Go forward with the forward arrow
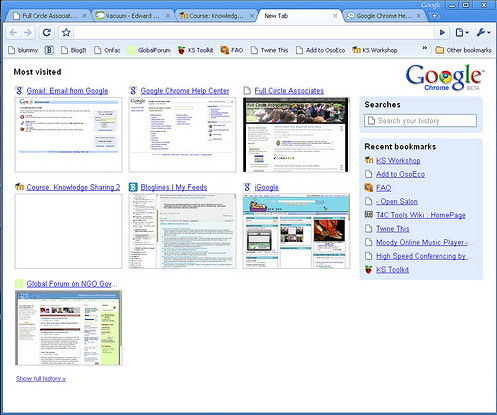 28,33
